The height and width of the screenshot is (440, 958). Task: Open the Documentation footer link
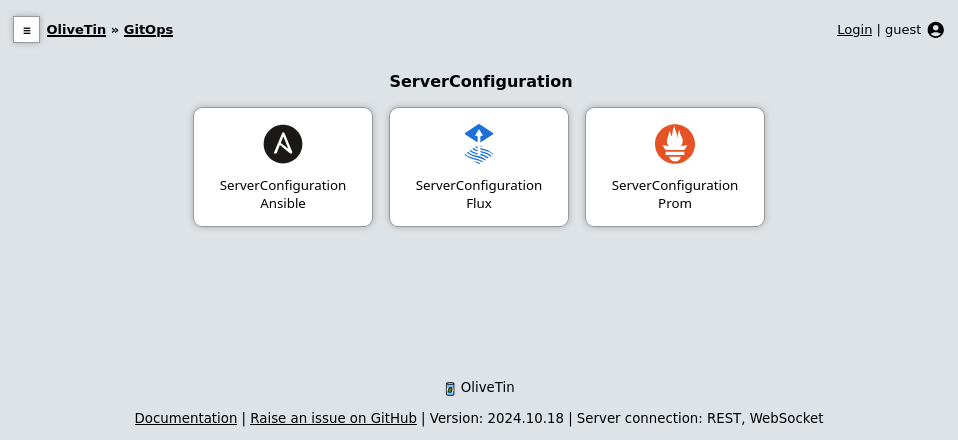tap(186, 418)
